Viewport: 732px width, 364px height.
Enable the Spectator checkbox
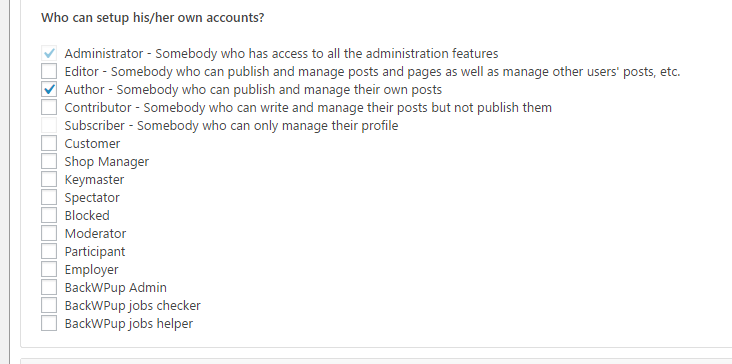click(x=49, y=197)
